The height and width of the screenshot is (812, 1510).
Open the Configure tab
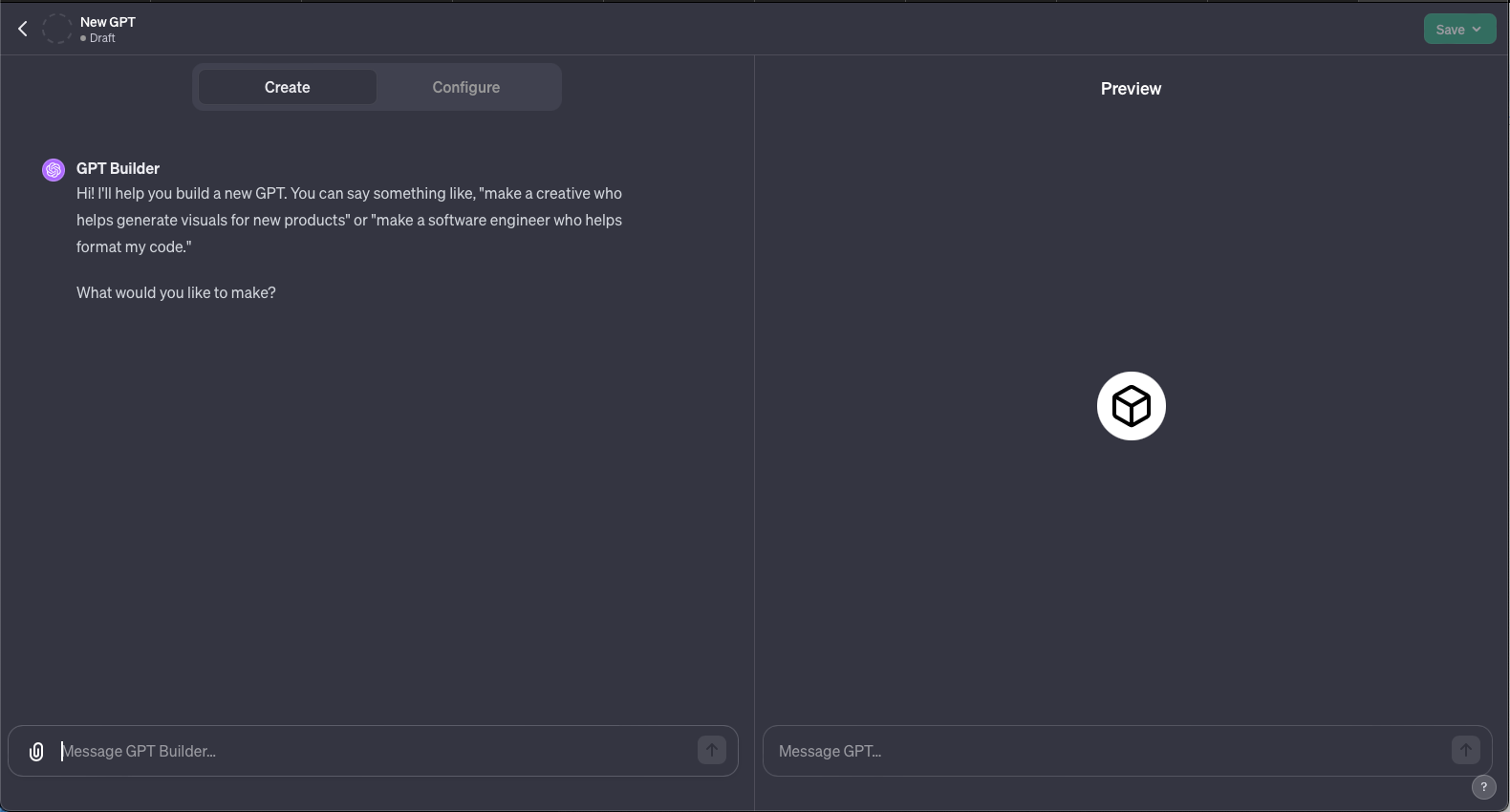pyautogui.click(x=465, y=87)
